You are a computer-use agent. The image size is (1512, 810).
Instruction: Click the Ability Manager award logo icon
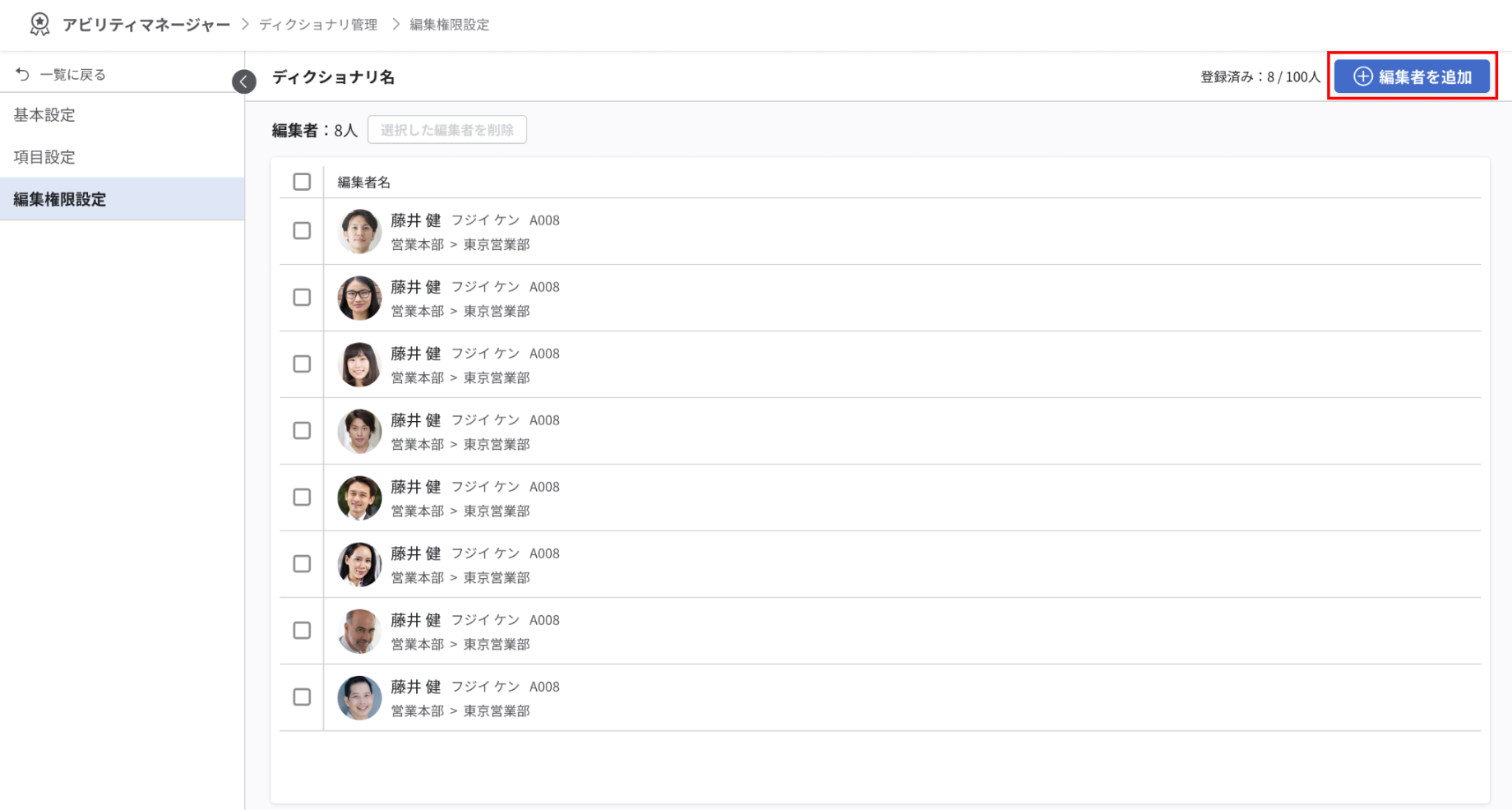coord(39,25)
